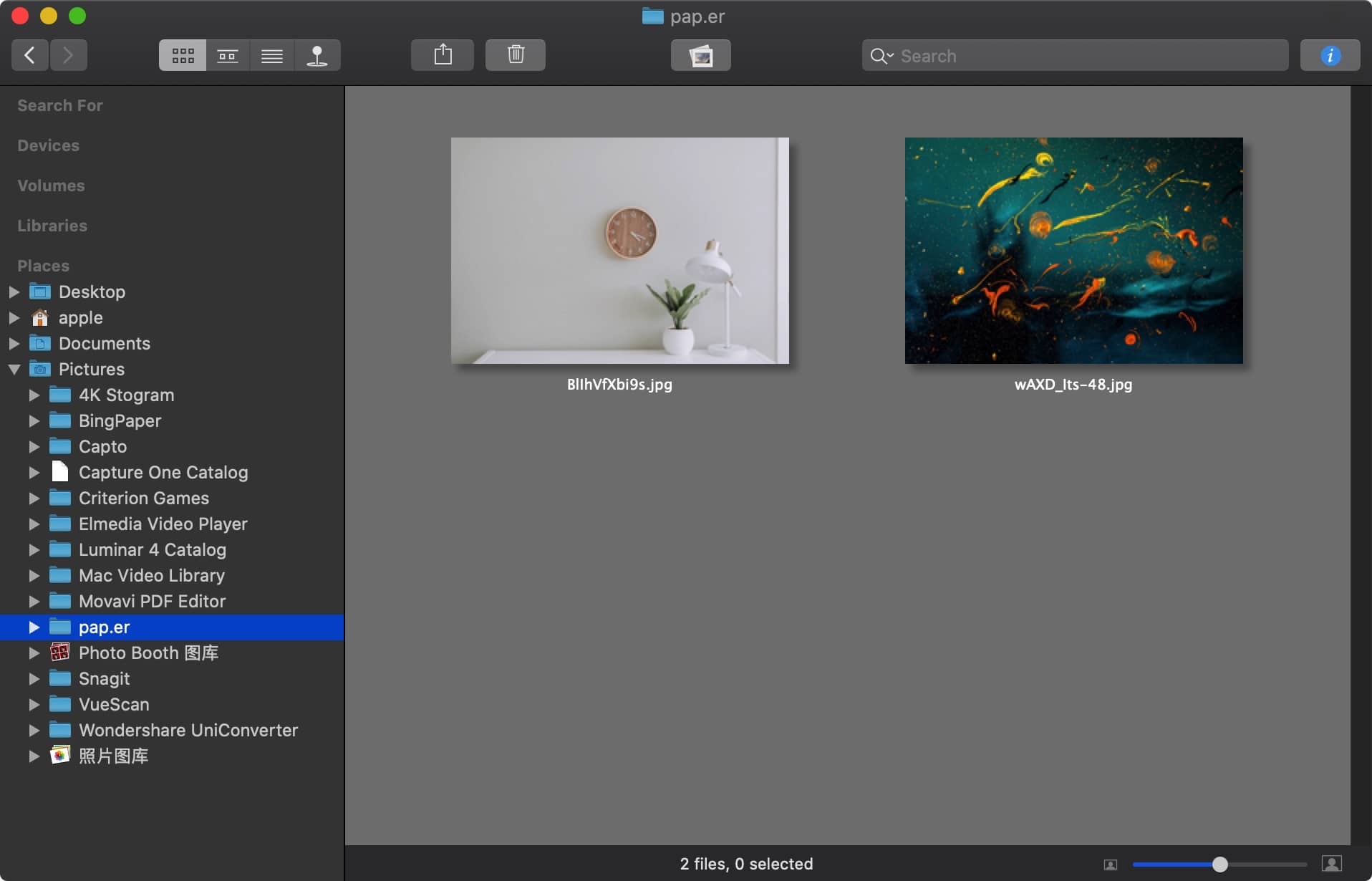
Task: Select the Photo Booth library icon
Action: [60, 652]
